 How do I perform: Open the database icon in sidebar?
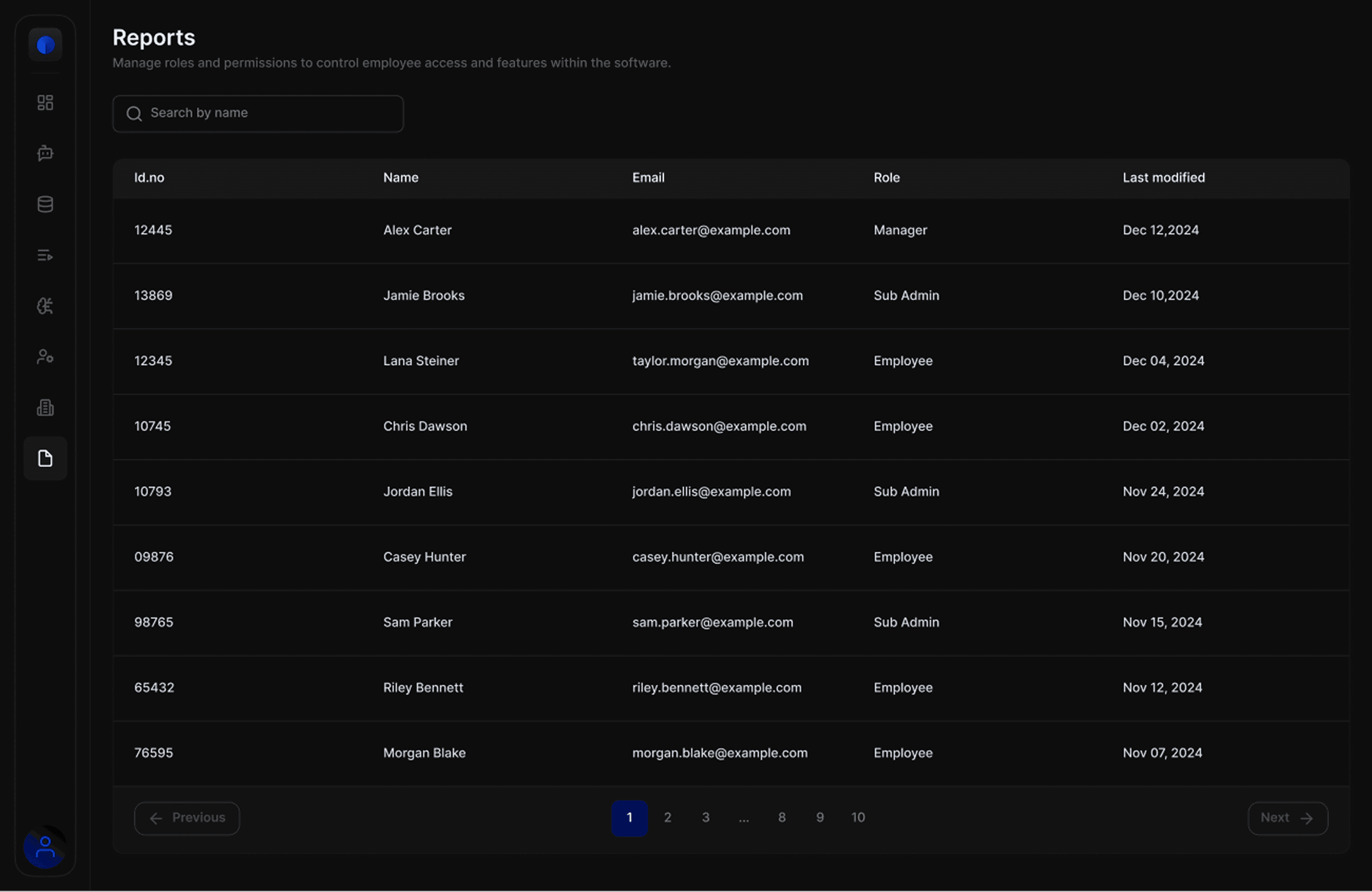[45, 204]
